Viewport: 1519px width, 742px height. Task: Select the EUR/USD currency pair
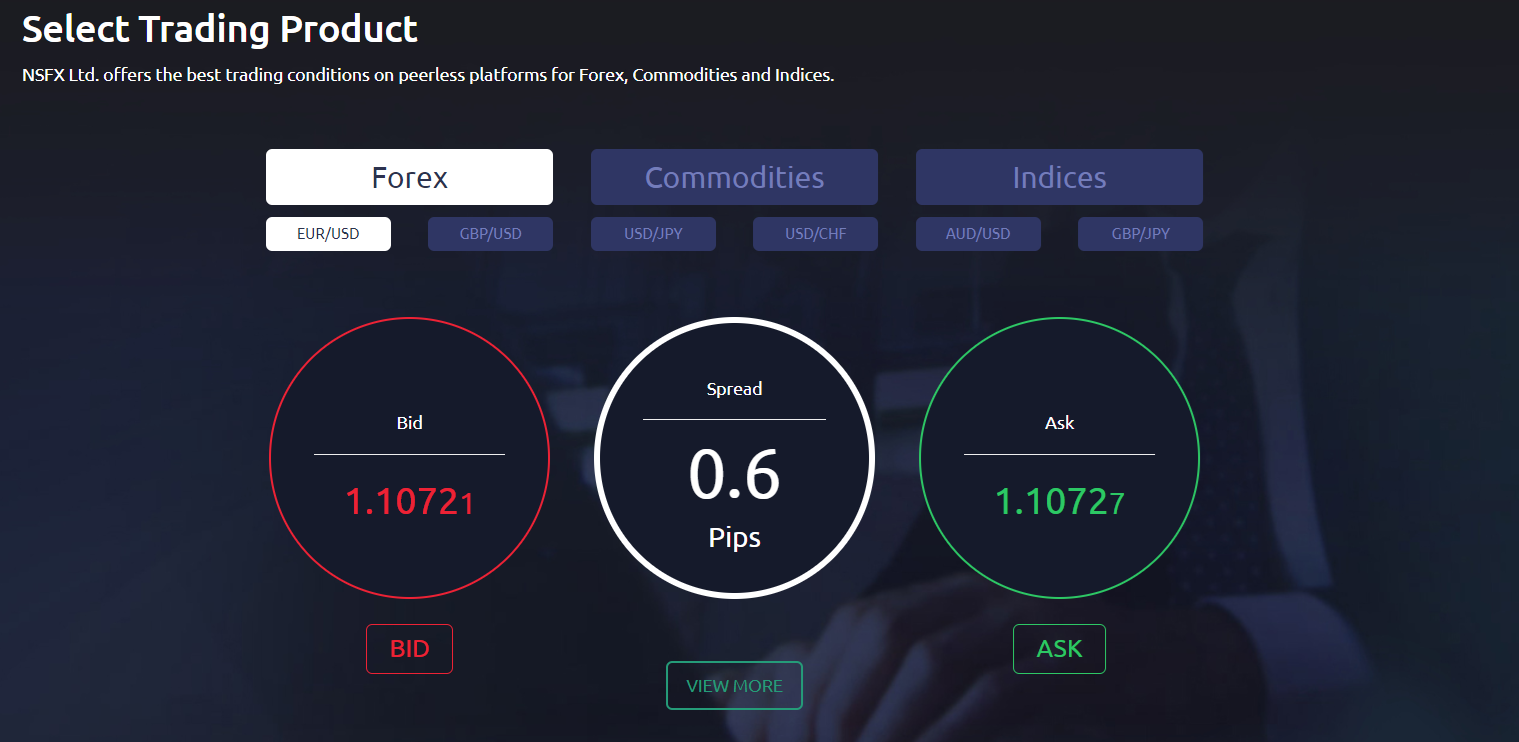328,233
